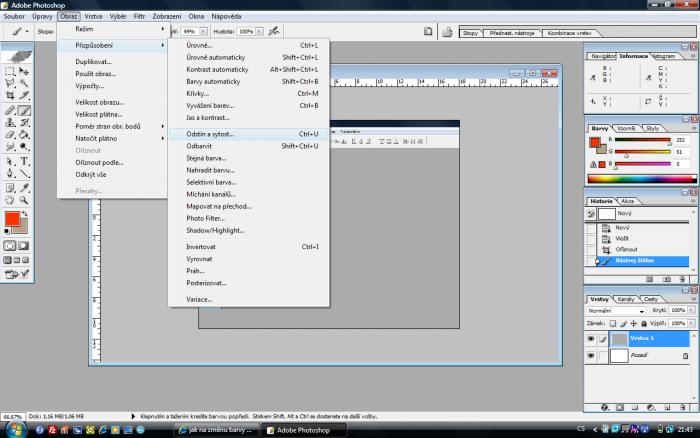The height and width of the screenshot is (438, 700).
Task: Choose Odstín a sytost from the menu
Action: click(x=210, y=133)
